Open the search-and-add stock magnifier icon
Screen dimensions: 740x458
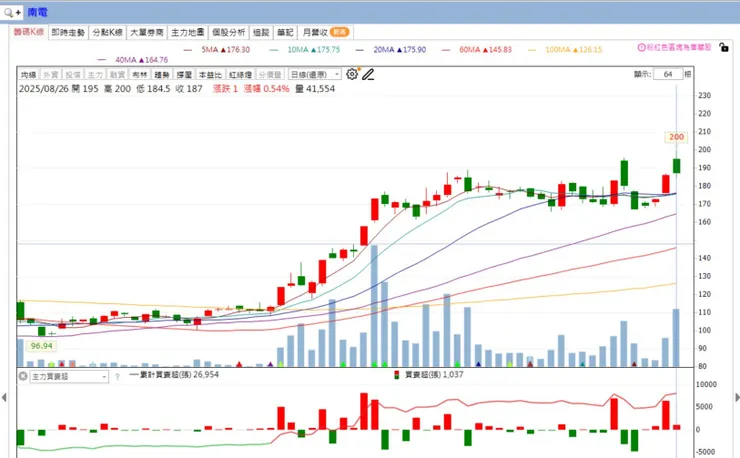tap(11, 12)
